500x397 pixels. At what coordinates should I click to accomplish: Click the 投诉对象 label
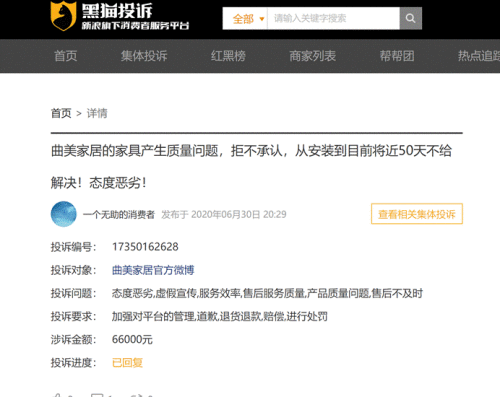[x=73, y=270]
